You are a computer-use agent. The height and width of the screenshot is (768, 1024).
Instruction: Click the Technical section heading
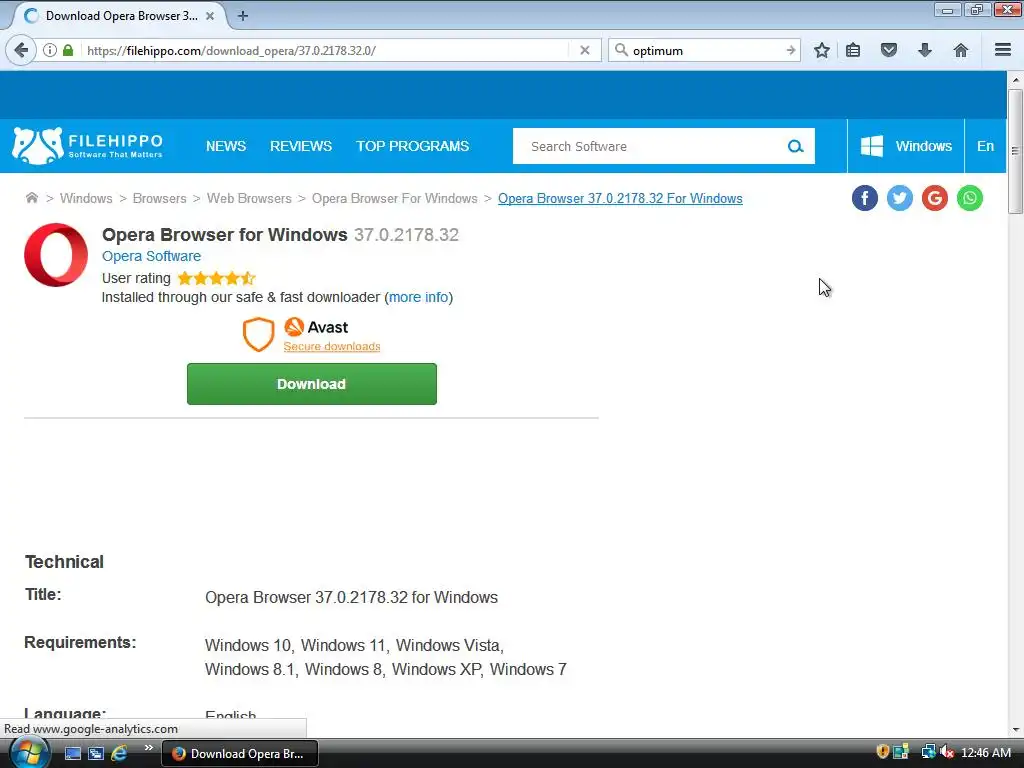(x=64, y=562)
